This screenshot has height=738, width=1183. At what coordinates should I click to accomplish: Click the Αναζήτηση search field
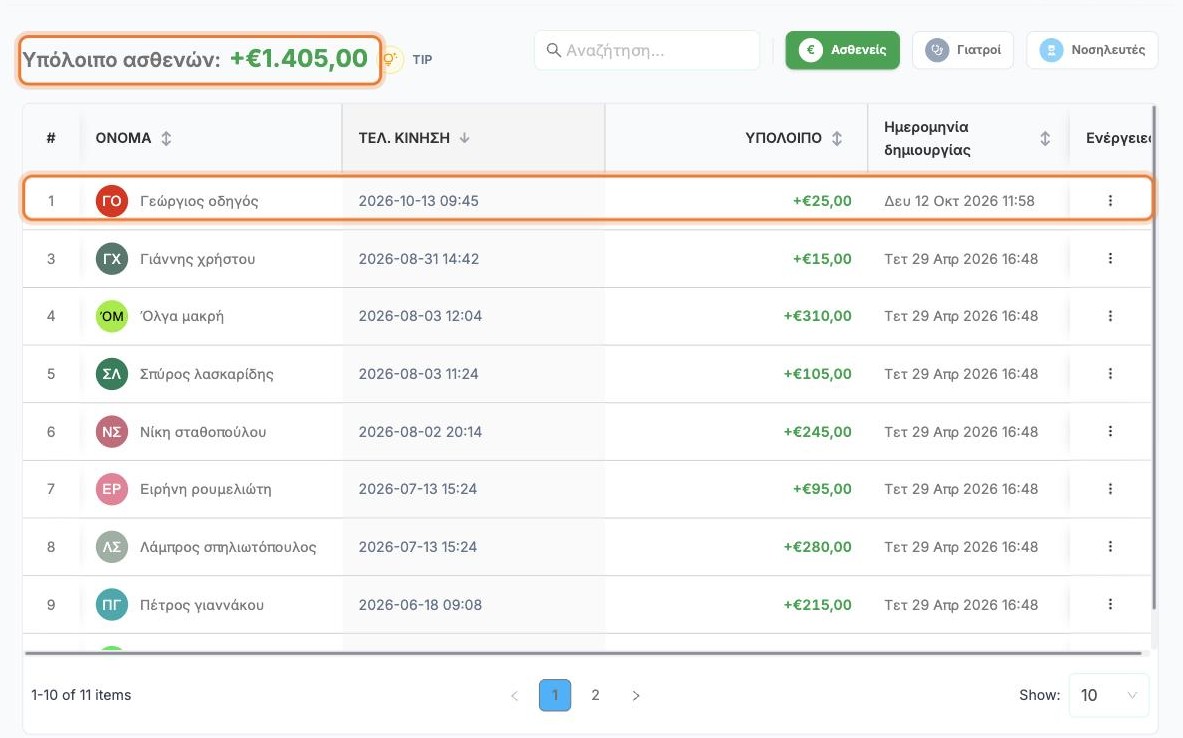647,51
